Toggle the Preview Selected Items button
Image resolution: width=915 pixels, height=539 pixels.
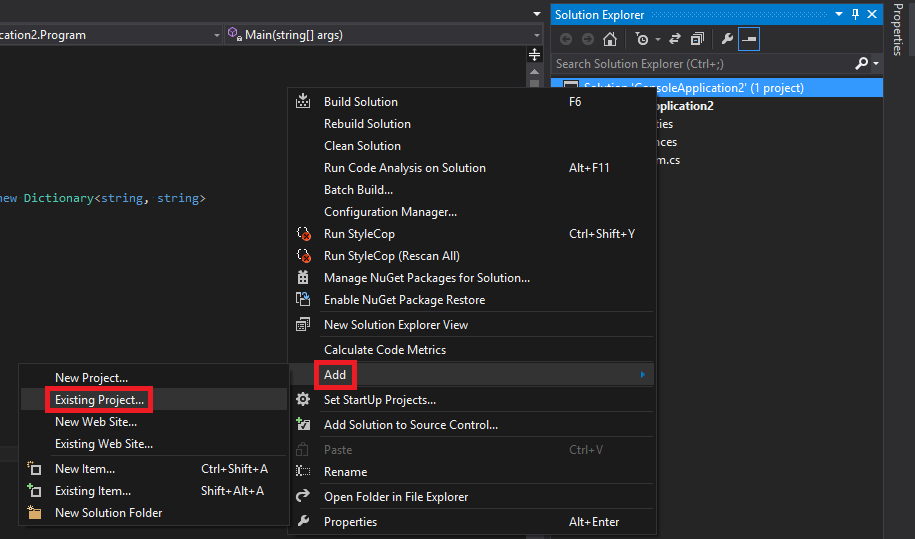pyautogui.click(x=749, y=39)
